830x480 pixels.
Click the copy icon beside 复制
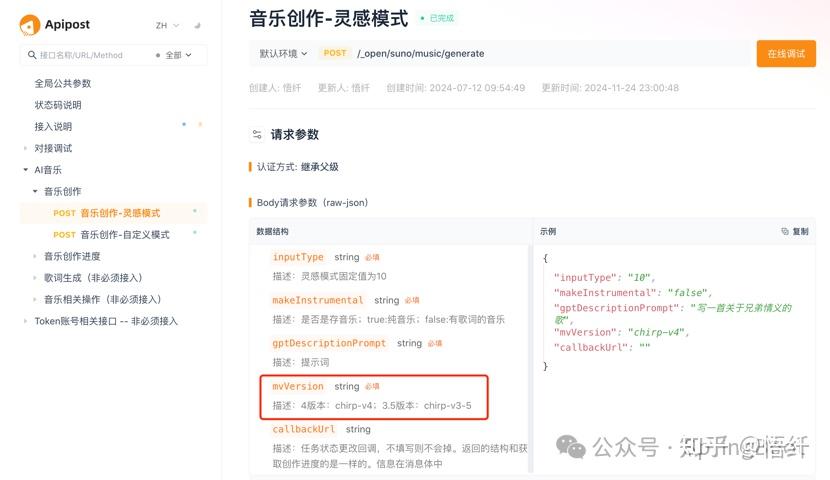784,231
